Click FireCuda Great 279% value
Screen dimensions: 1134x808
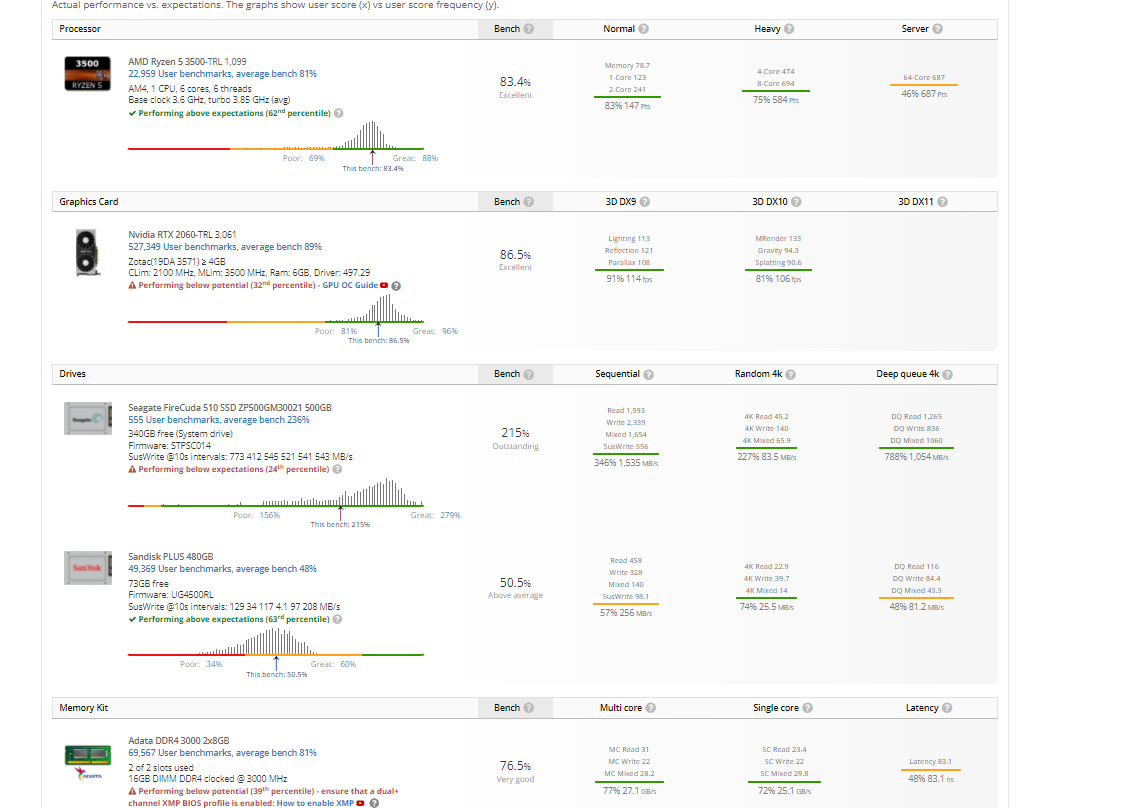point(450,515)
